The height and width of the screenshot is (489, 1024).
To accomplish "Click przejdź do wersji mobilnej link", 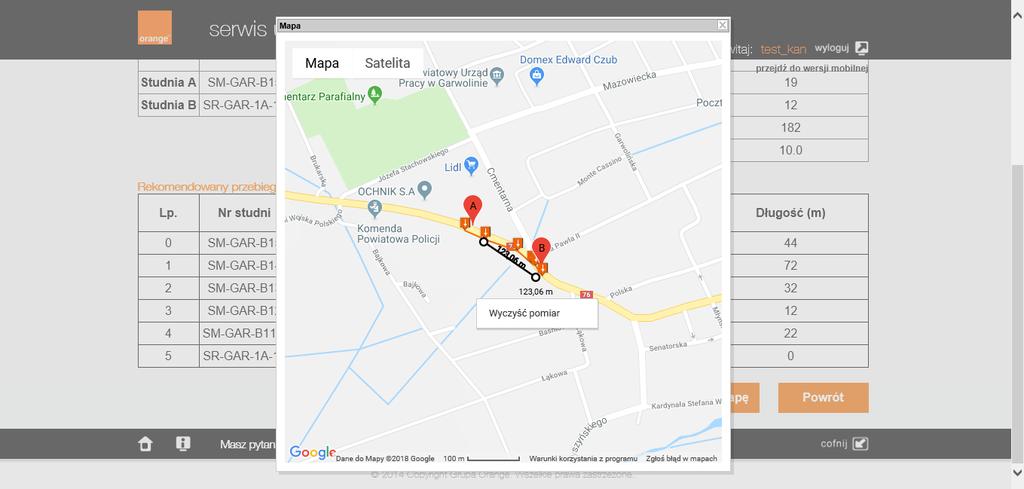I will (812, 68).
